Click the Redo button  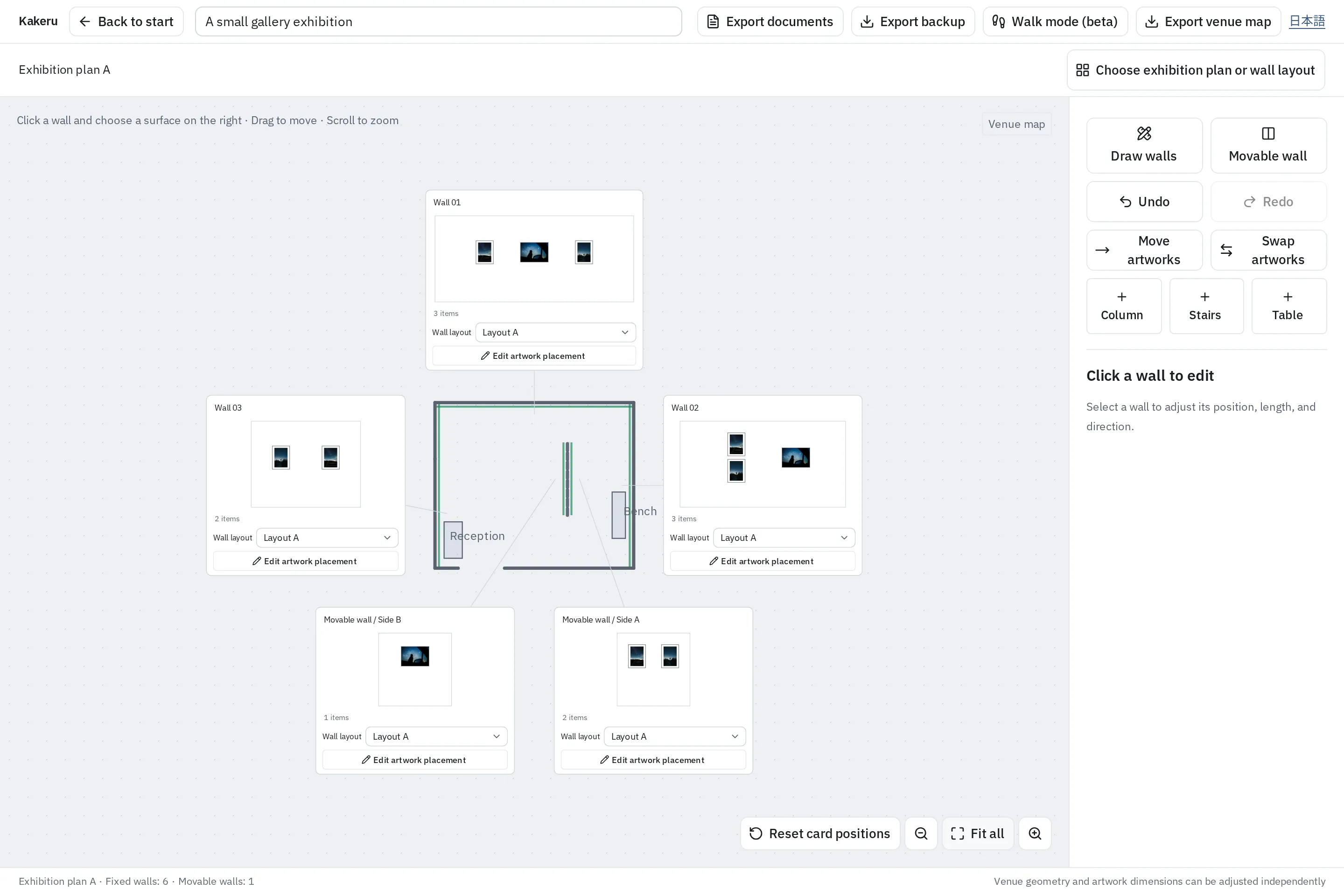point(1268,201)
